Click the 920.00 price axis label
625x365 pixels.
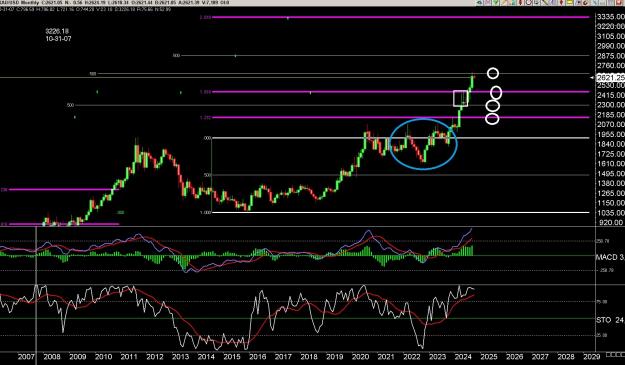tap(611, 223)
